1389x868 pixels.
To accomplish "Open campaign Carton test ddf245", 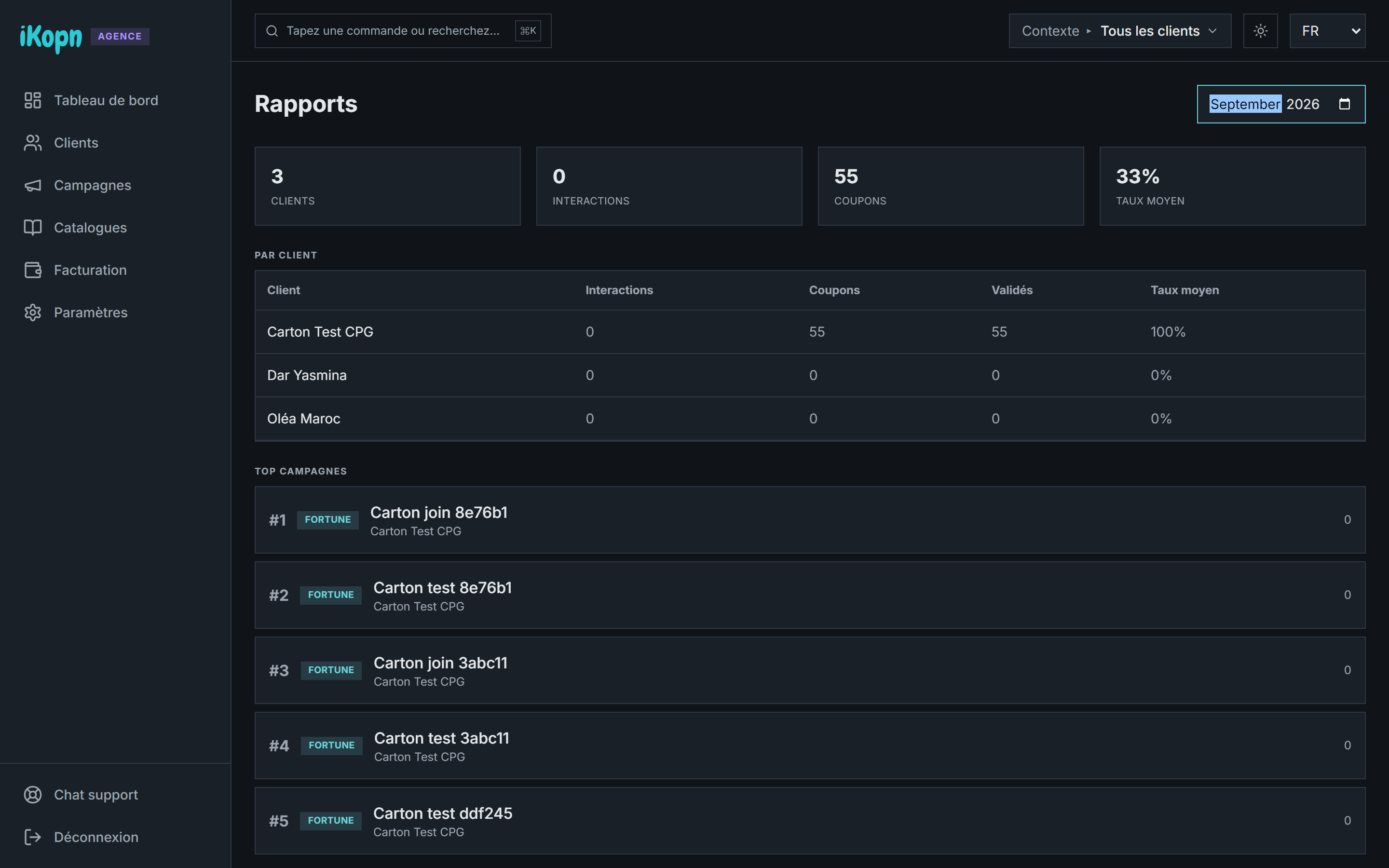I will coord(810,821).
